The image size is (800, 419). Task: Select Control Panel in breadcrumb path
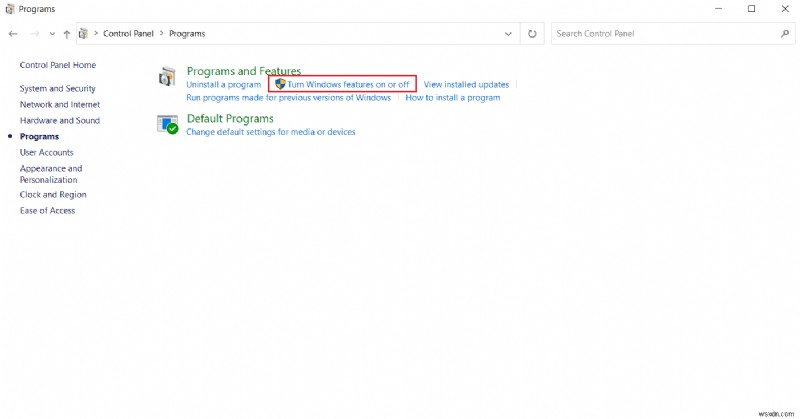[128, 34]
